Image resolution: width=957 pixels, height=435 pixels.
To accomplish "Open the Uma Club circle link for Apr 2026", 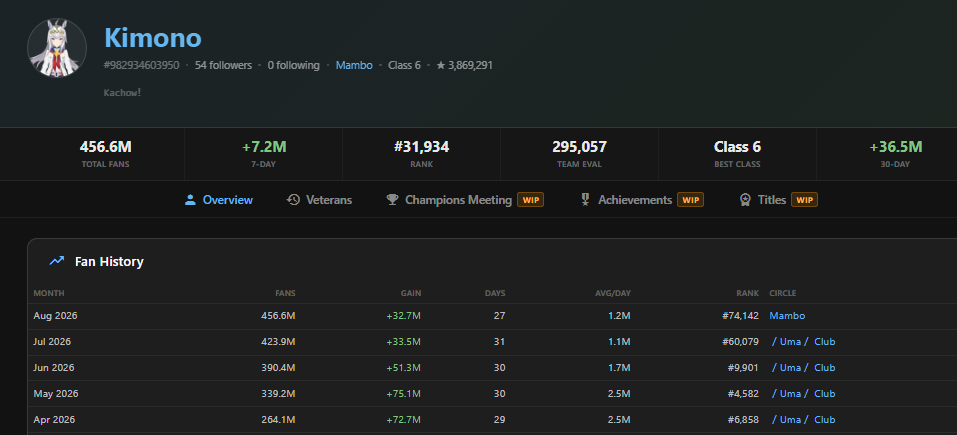I will coord(803,420).
